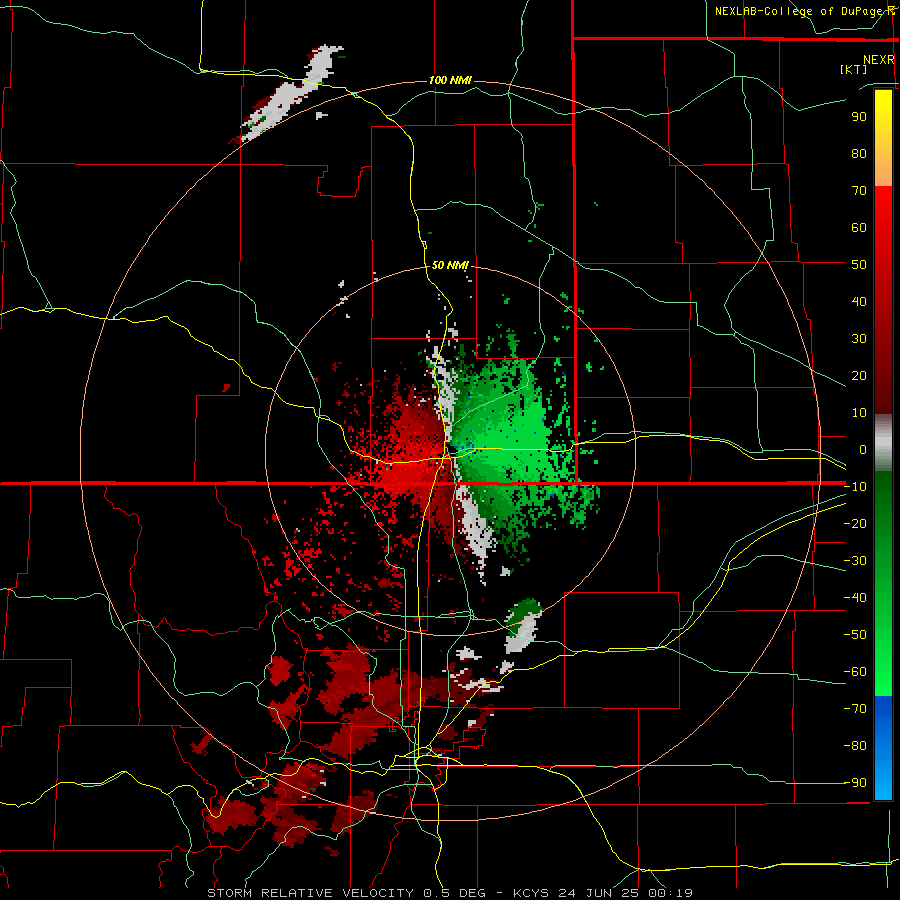900x900 pixels.
Task: Select the positive 90 label on the velocity scale
Action: tap(859, 117)
